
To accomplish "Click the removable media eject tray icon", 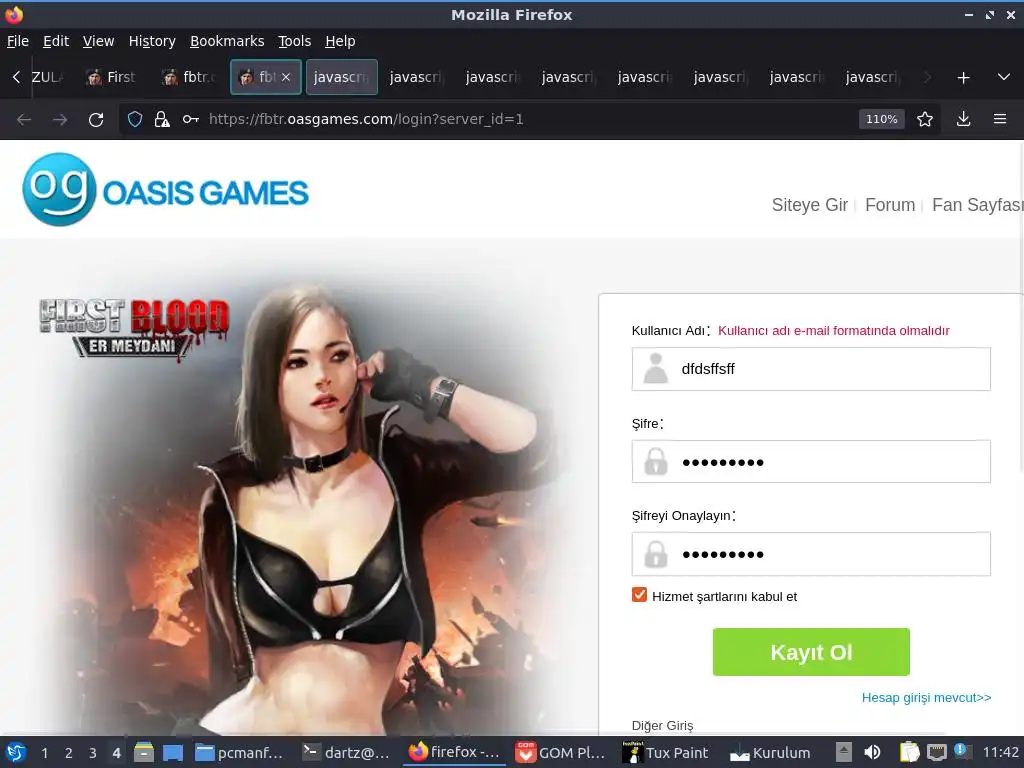I will click(x=844, y=752).
